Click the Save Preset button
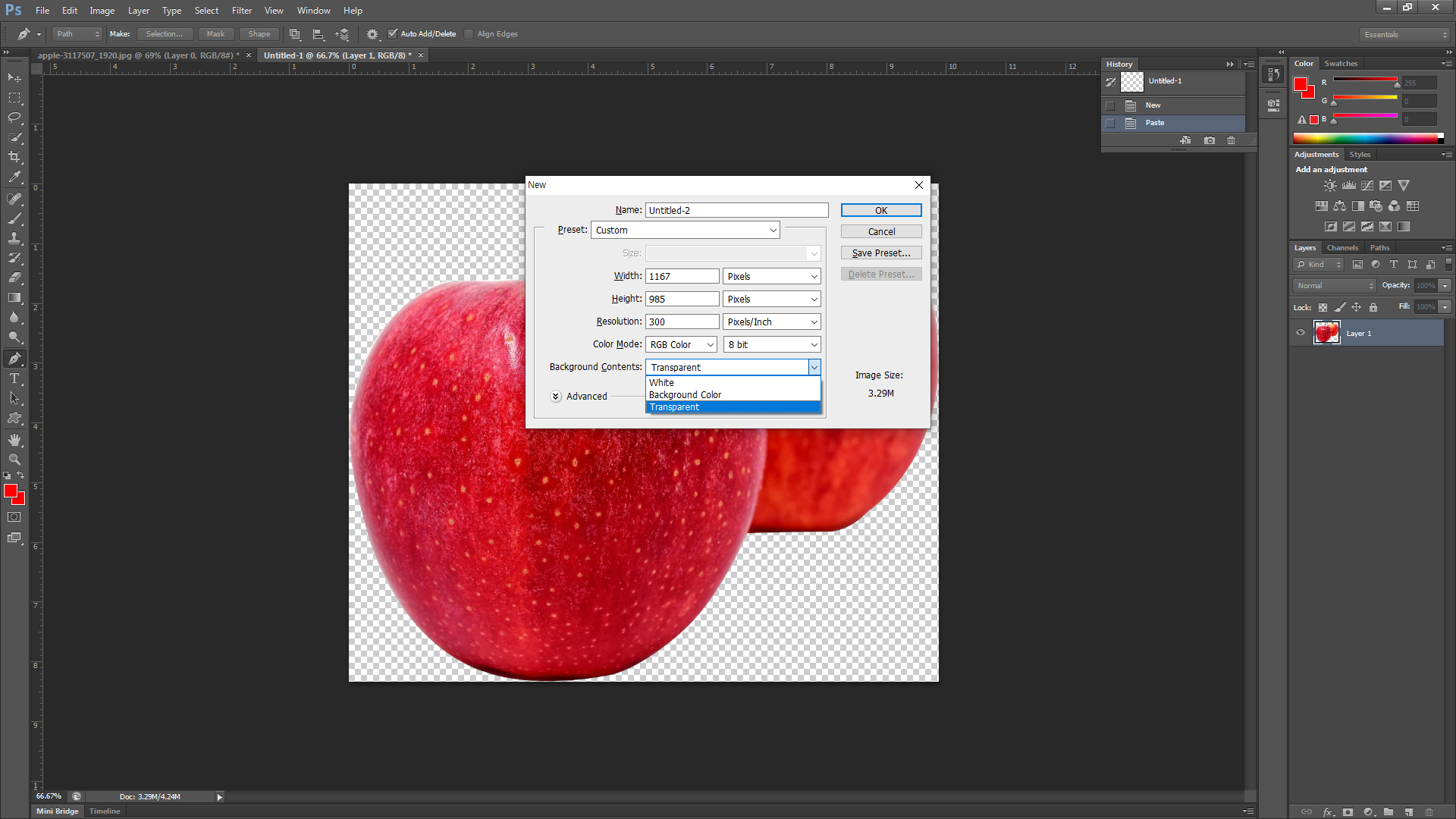Viewport: 1456px width, 819px height. coord(880,253)
